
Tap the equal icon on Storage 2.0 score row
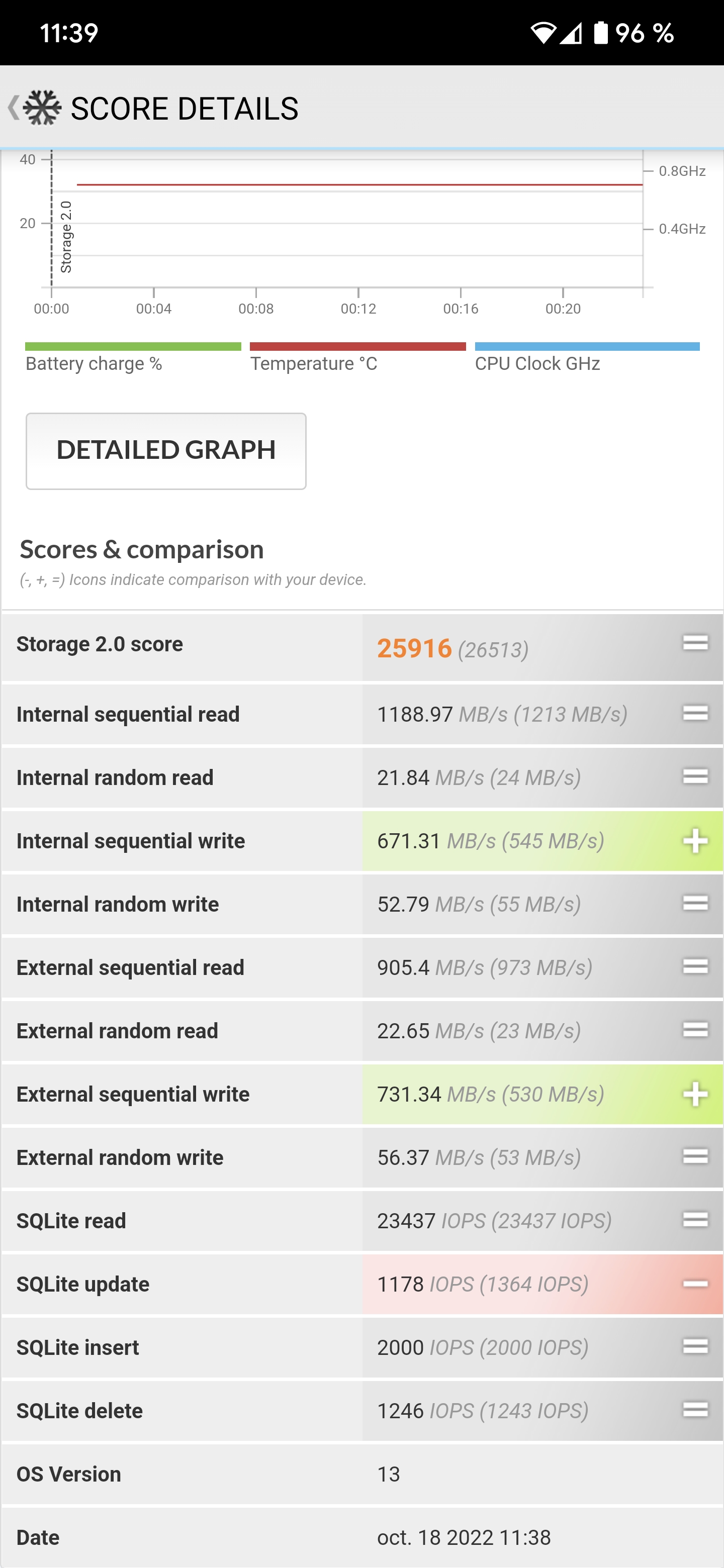click(x=695, y=643)
